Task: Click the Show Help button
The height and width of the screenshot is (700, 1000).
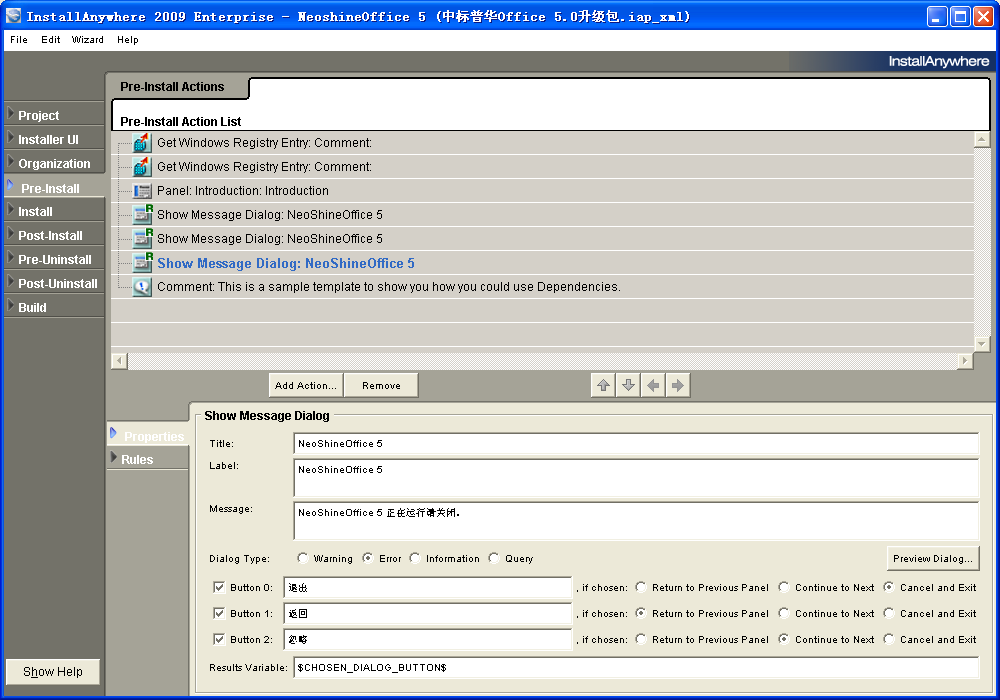Action: tap(53, 671)
